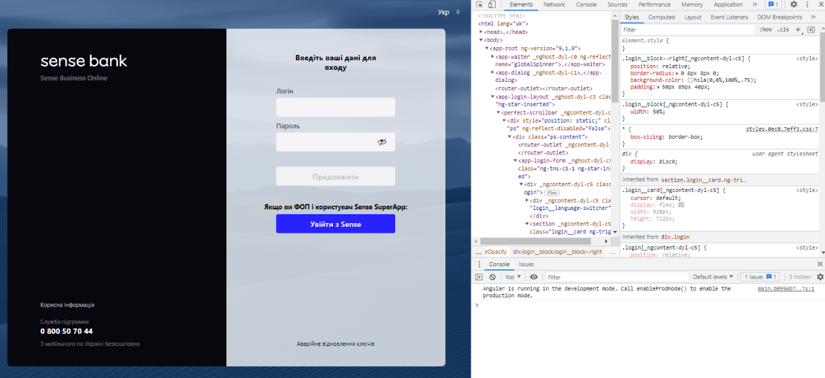The width and height of the screenshot is (825, 378).
Task: Toggle the .cls class editor
Action: click(783, 30)
